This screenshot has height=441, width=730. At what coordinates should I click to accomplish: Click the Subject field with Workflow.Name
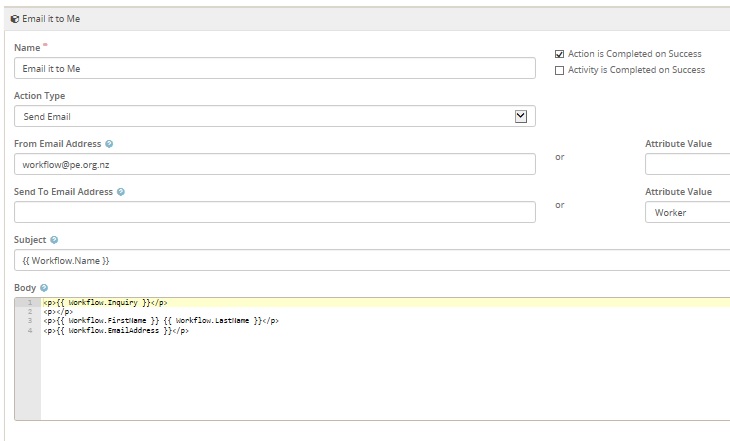click(x=370, y=260)
